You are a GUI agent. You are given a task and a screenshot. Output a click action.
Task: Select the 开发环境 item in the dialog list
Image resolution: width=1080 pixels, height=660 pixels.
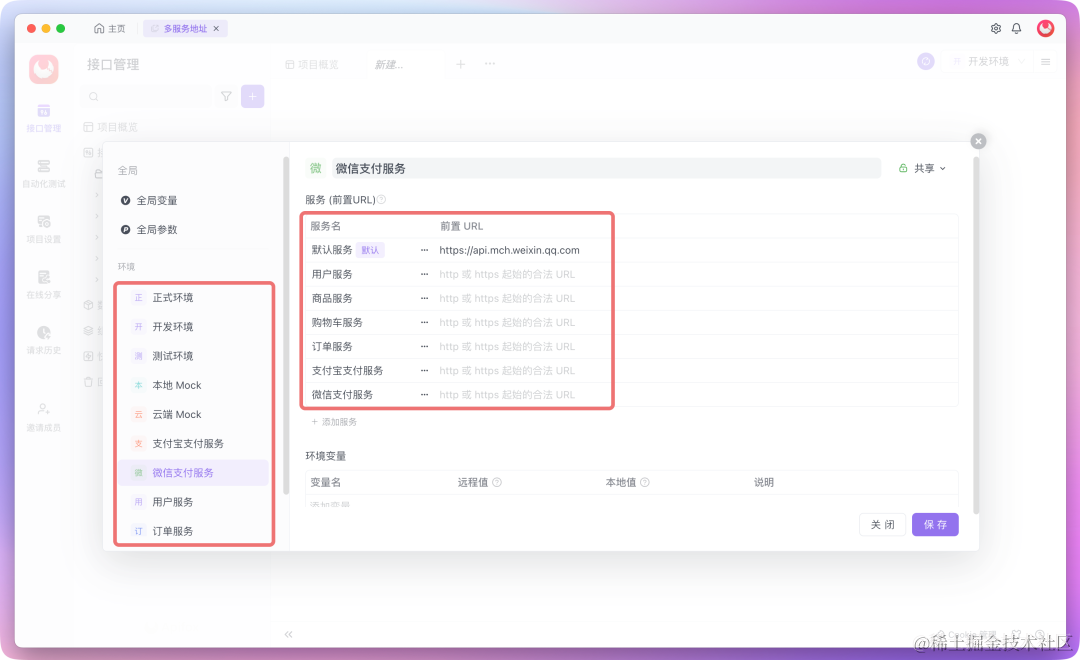coord(194,327)
